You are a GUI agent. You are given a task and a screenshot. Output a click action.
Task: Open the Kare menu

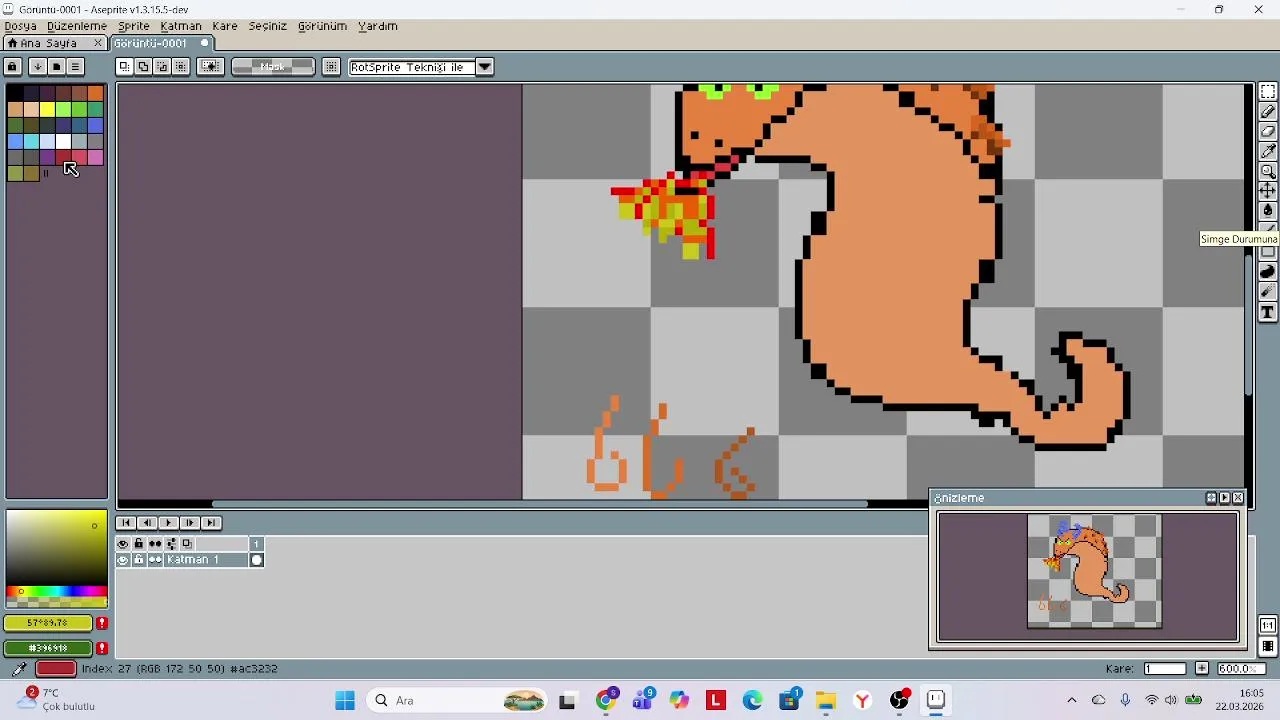tap(225, 26)
